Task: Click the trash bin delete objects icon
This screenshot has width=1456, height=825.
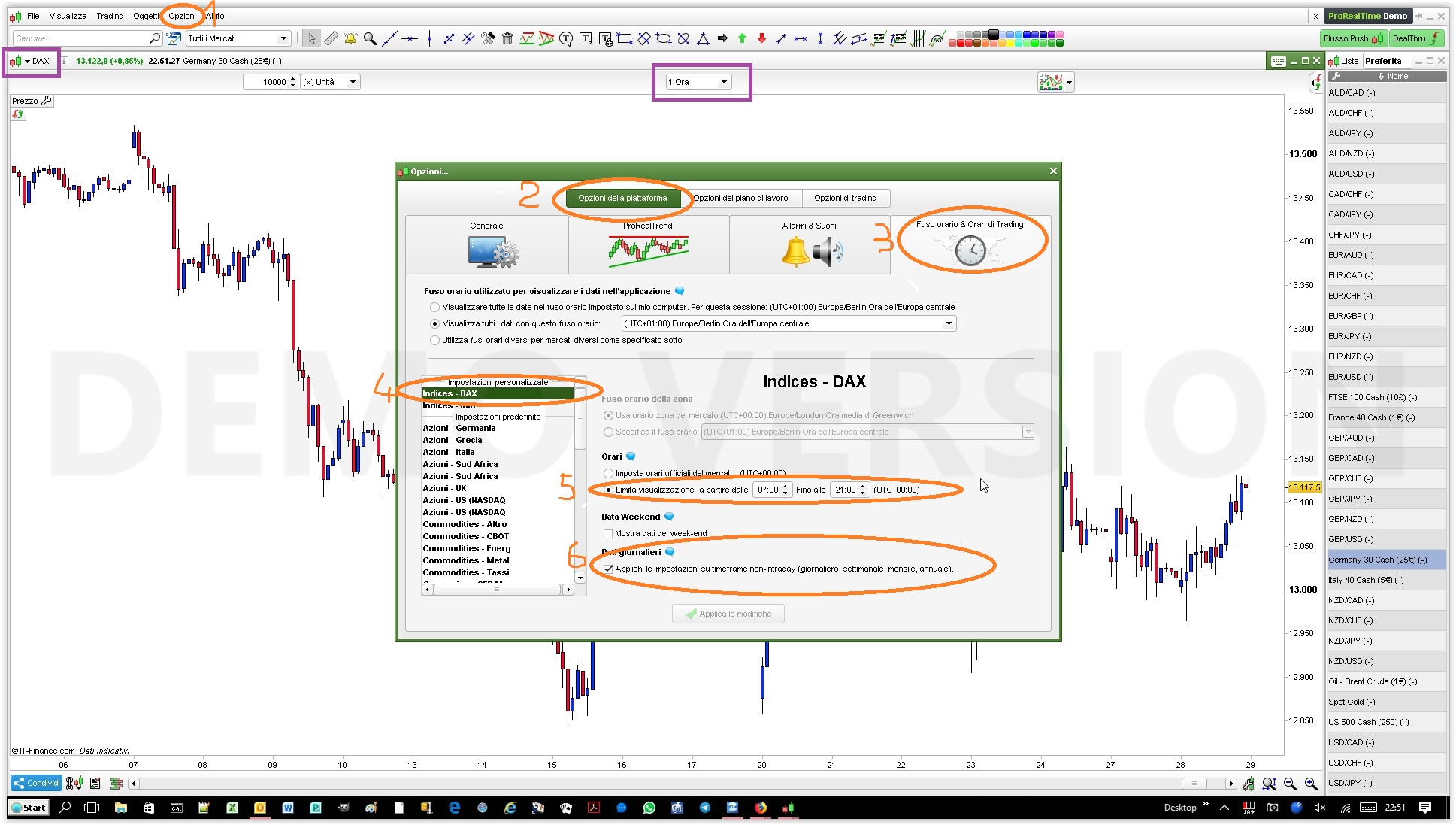Action: point(507,38)
